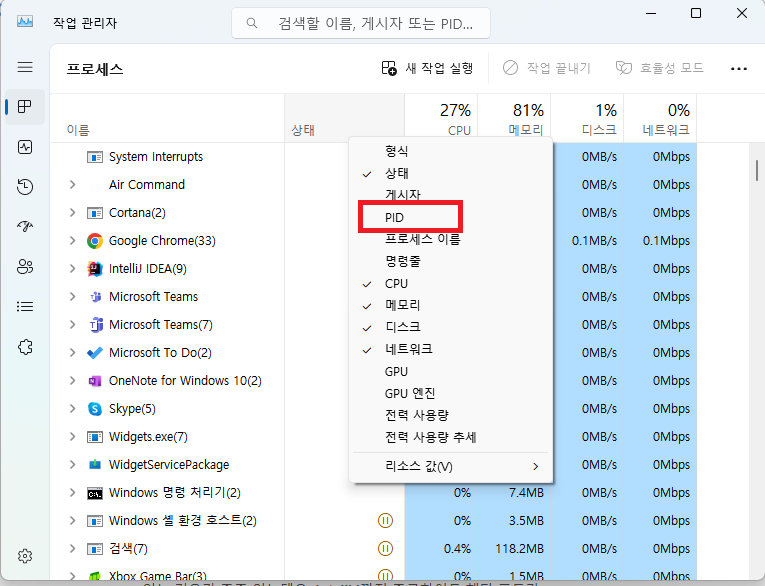Open the Performance page icon

coord(25,147)
